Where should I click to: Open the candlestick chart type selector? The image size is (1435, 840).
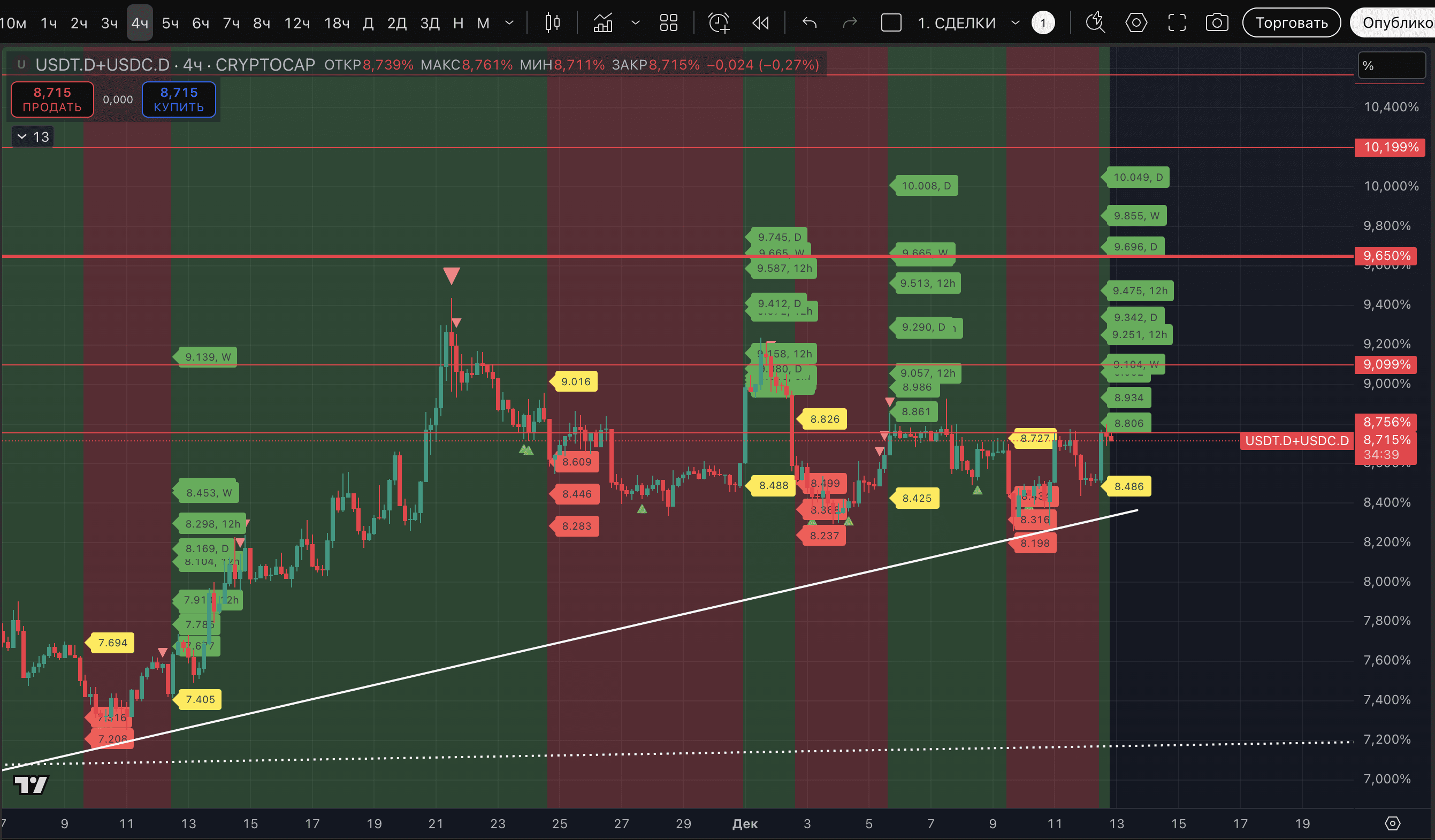(x=552, y=23)
